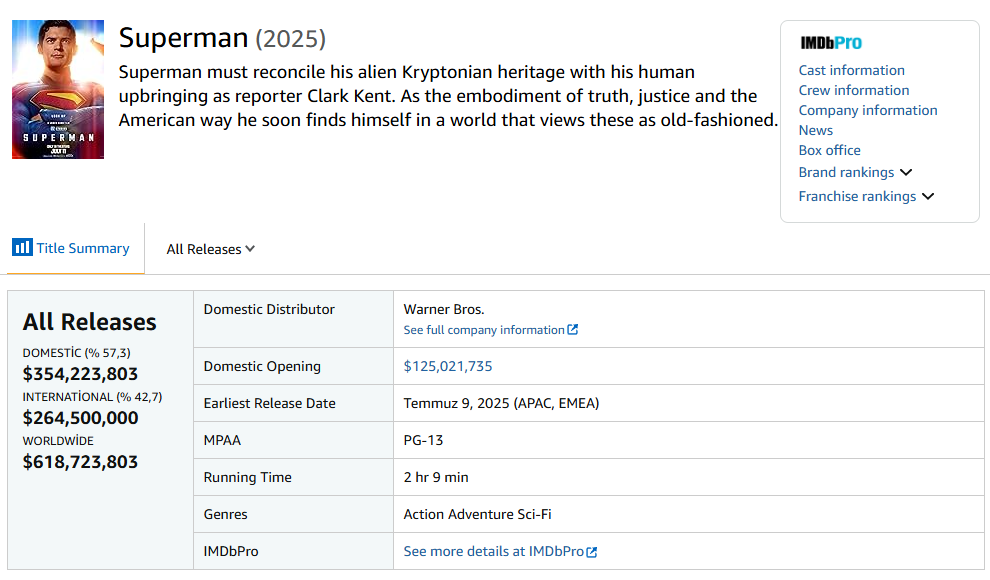
Task: Expand the Brand rankings chevron
Action: (906, 172)
